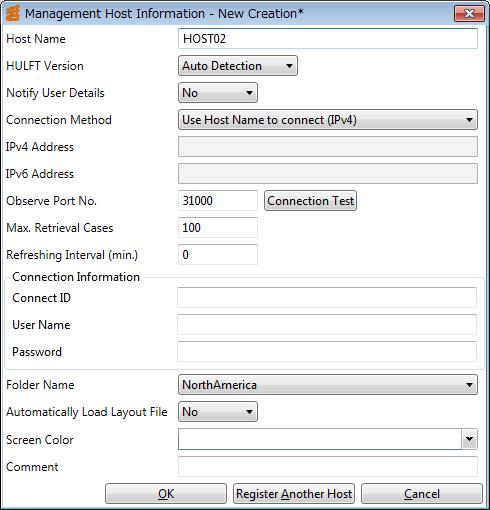Open the Connection Method combo box

(x=328, y=120)
